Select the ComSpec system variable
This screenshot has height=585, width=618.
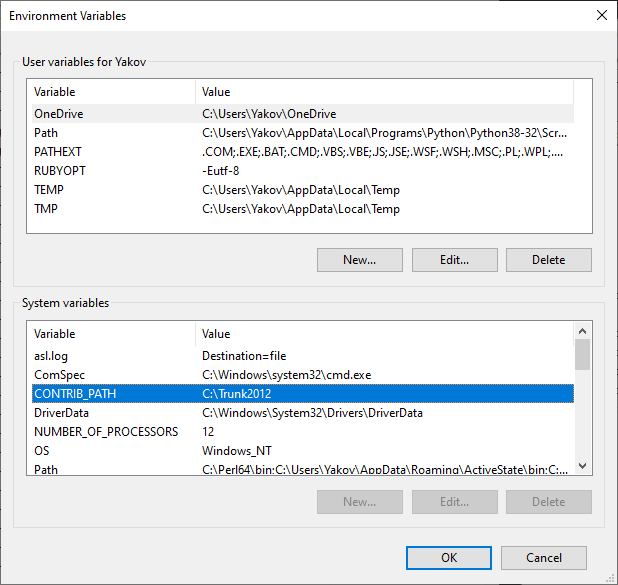[x=58, y=375]
